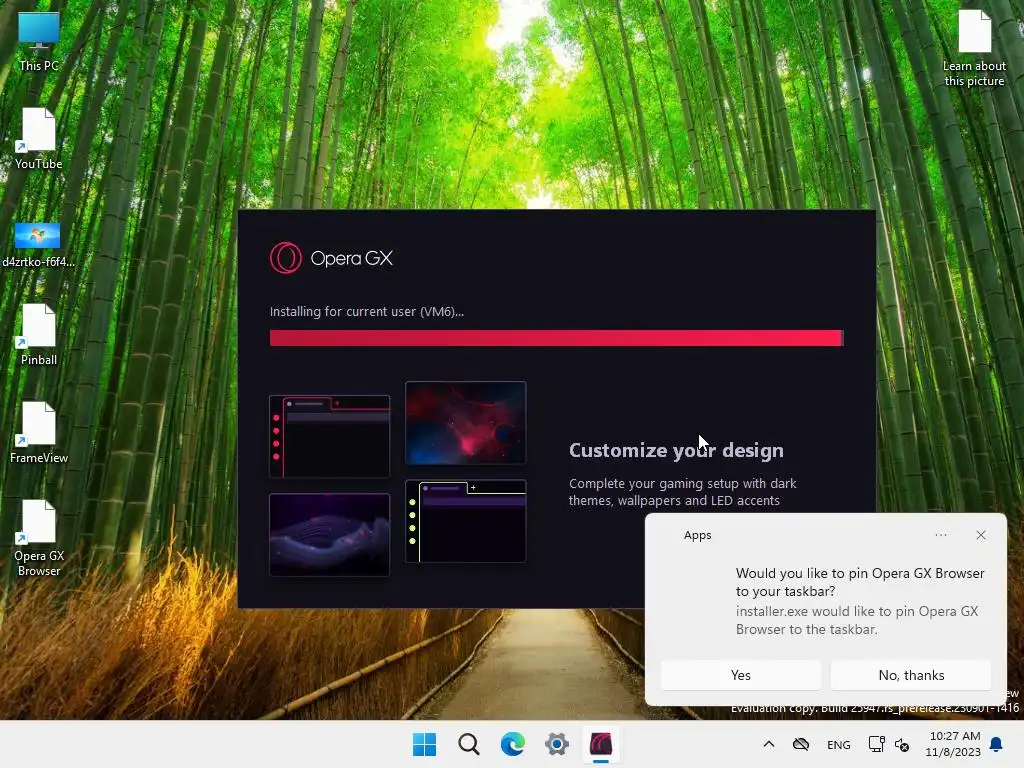Viewport: 1024px width, 768px height.
Task: Open the This PC desktop icon
Action: pyautogui.click(x=39, y=41)
